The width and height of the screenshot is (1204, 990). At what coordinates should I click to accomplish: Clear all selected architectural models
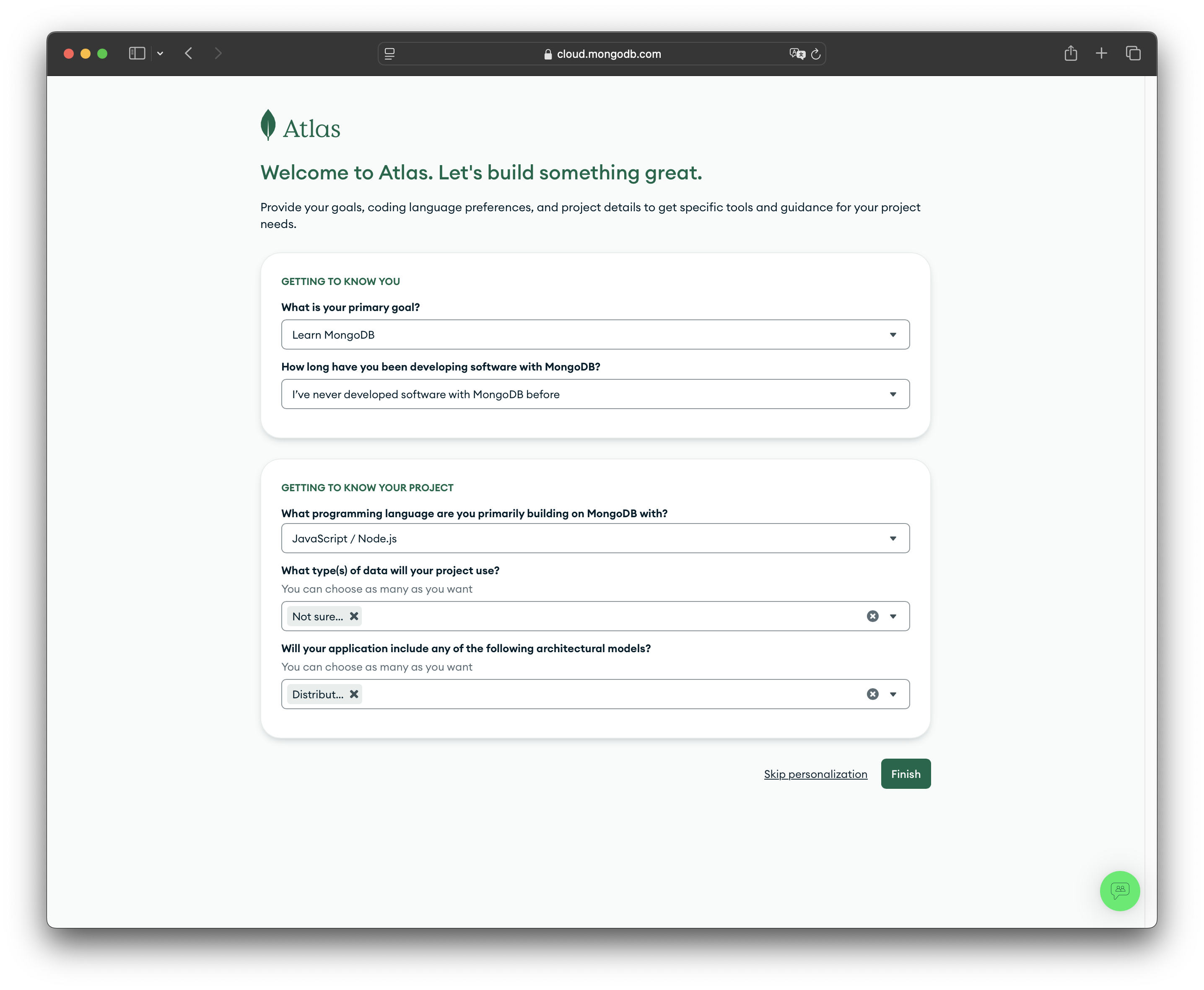(x=872, y=694)
